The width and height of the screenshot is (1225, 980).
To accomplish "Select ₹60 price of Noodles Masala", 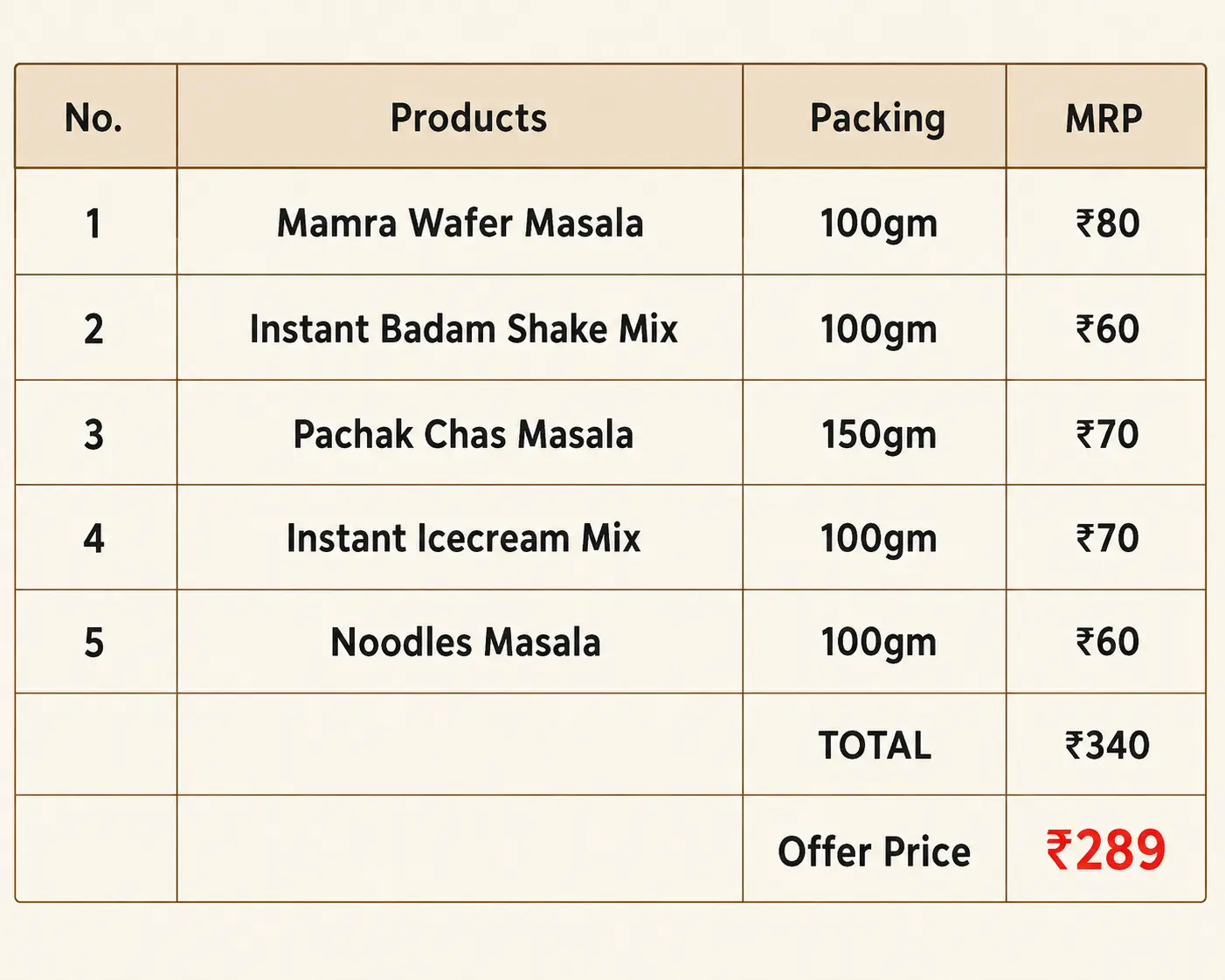I will [1108, 643].
